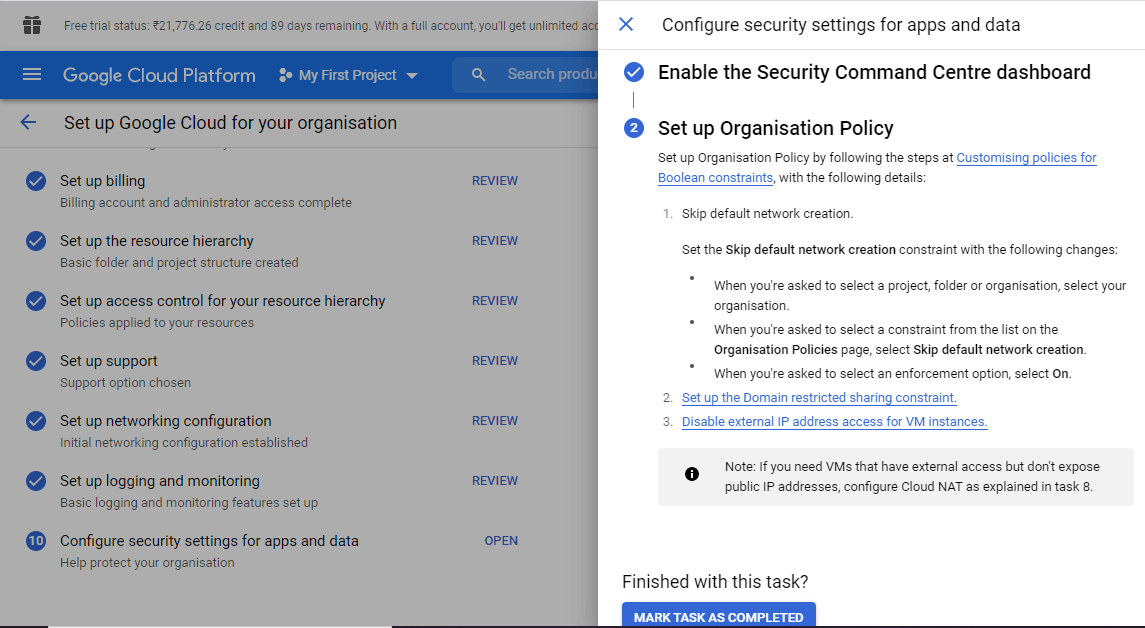Review the networking configuration task

pos(494,420)
